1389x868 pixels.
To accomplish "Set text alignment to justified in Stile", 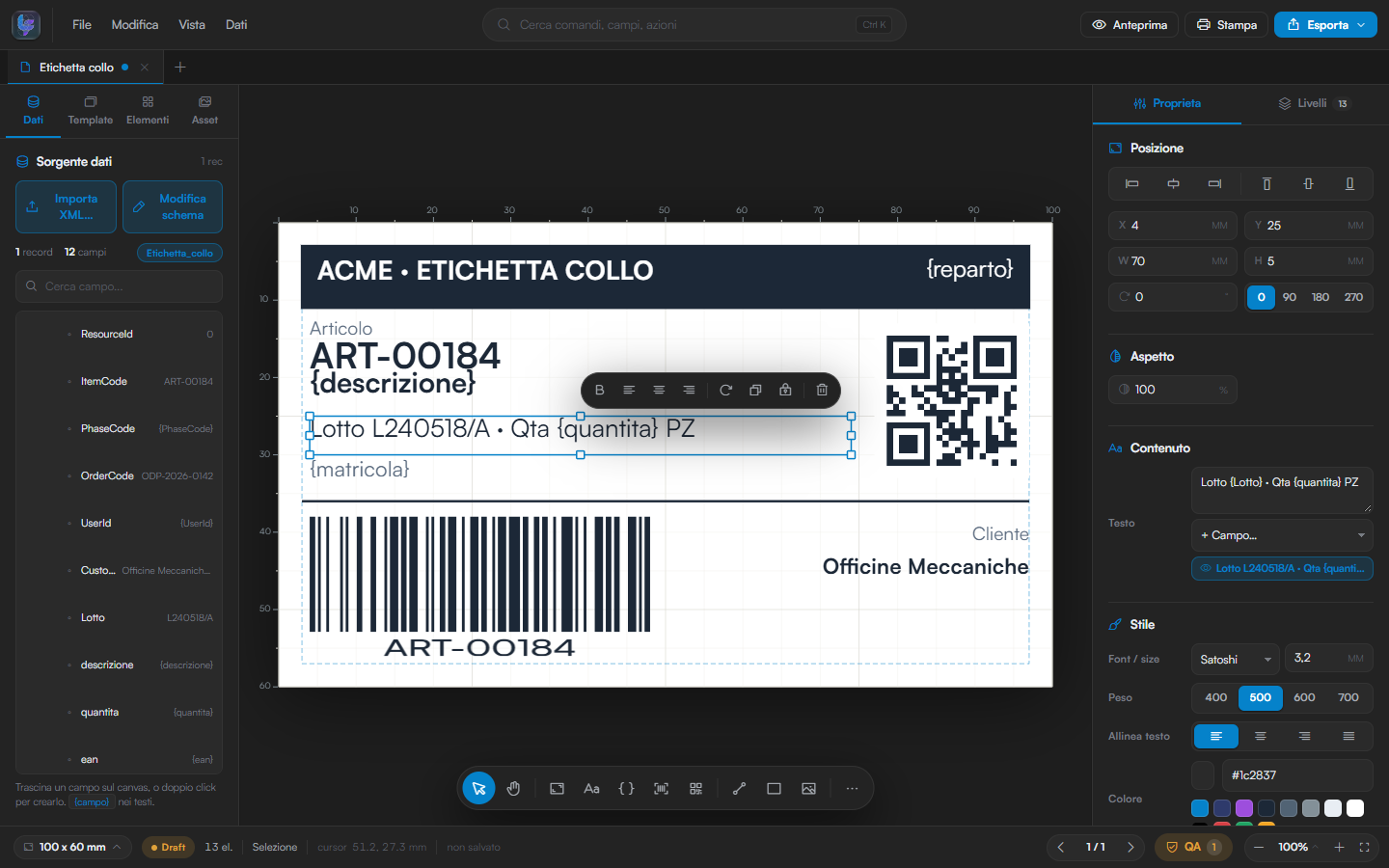I will pyautogui.click(x=1348, y=736).
